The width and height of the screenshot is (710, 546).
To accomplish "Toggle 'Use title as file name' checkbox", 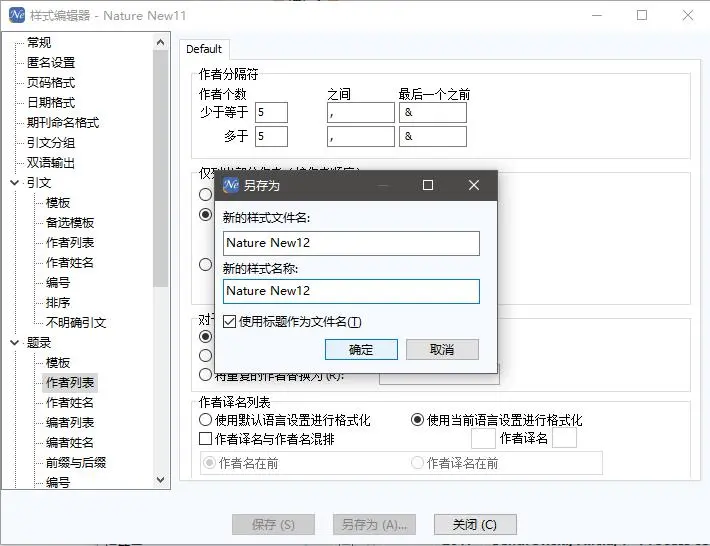I will click(229, 322).
